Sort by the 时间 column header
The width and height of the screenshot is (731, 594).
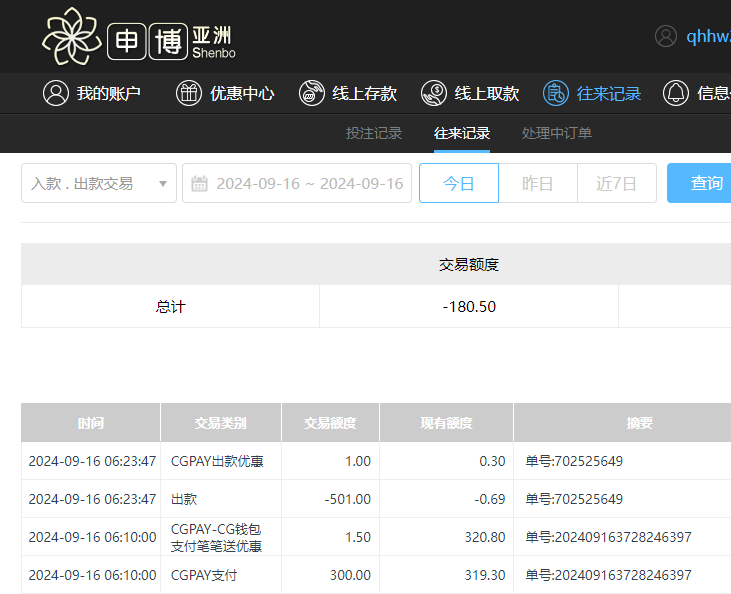pos(91,423)
